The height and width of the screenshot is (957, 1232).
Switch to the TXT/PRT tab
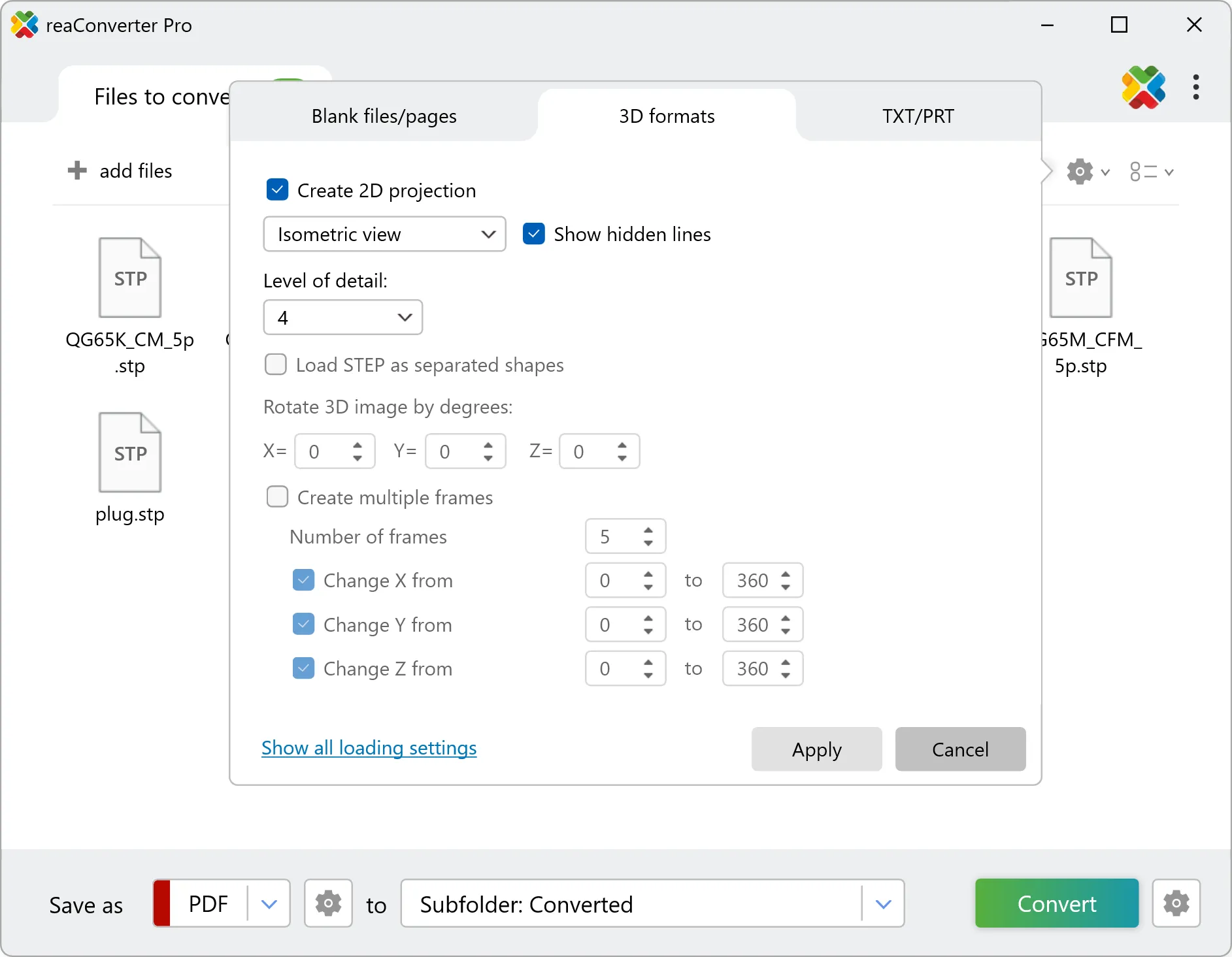(x=918, y=116)
